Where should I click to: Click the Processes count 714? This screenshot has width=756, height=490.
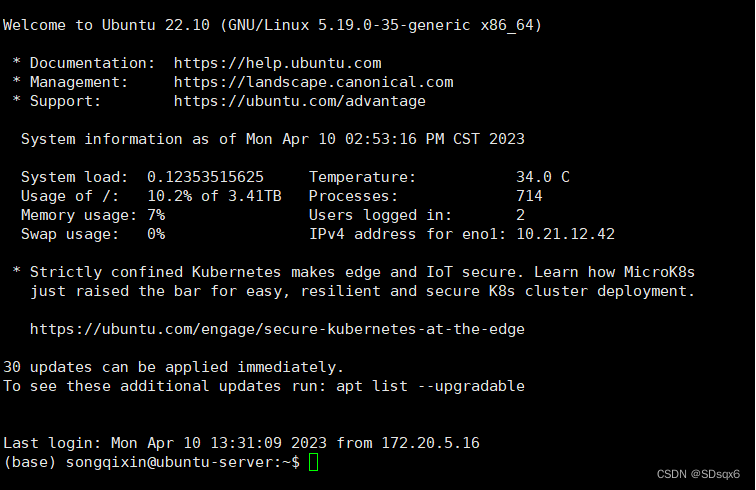(529, 196)
